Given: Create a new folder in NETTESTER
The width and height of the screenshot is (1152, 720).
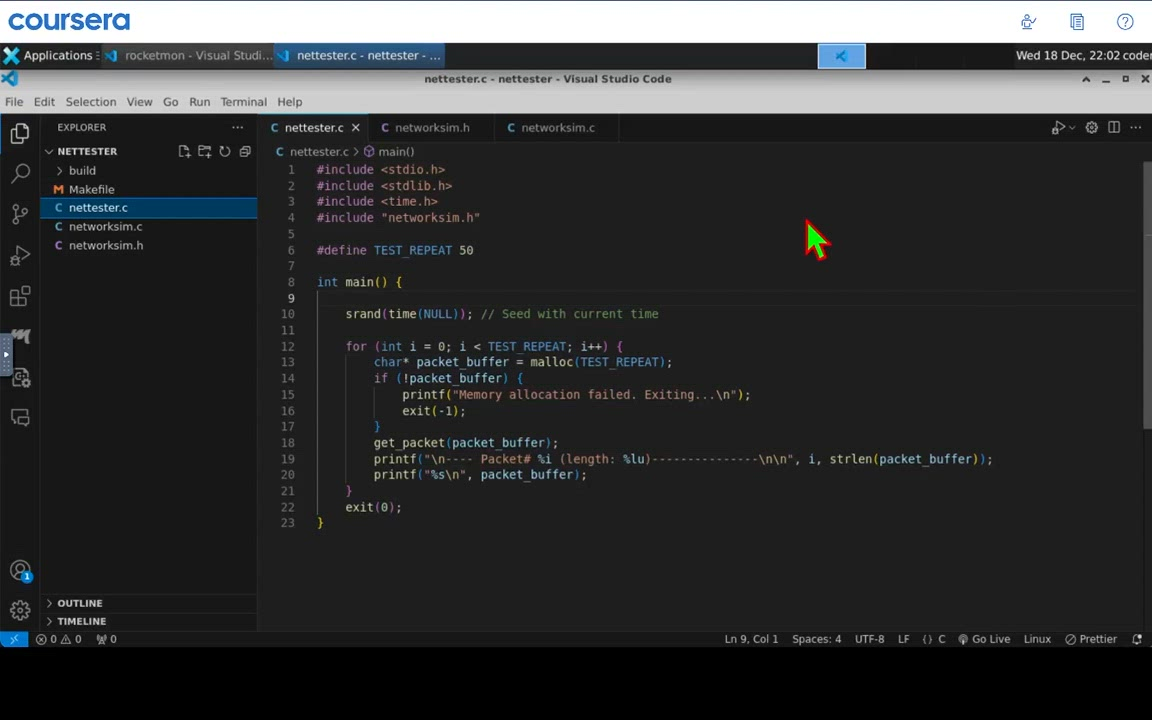Looking at the screenshot, I should [x=205, y=151].
